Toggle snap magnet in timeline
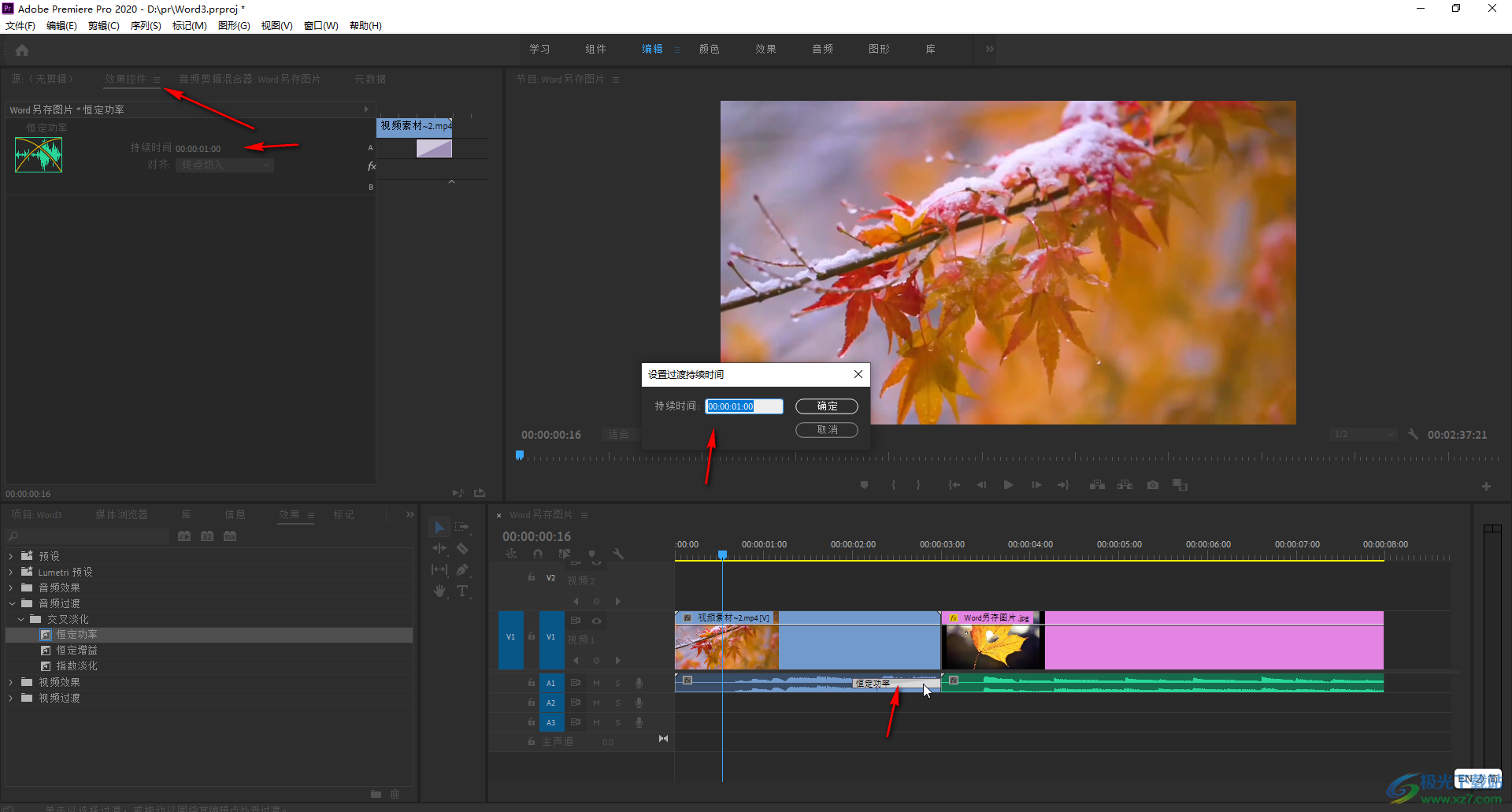Image resolution: width=1512 pixels, height=812 pixels. [x=538, y=554]
